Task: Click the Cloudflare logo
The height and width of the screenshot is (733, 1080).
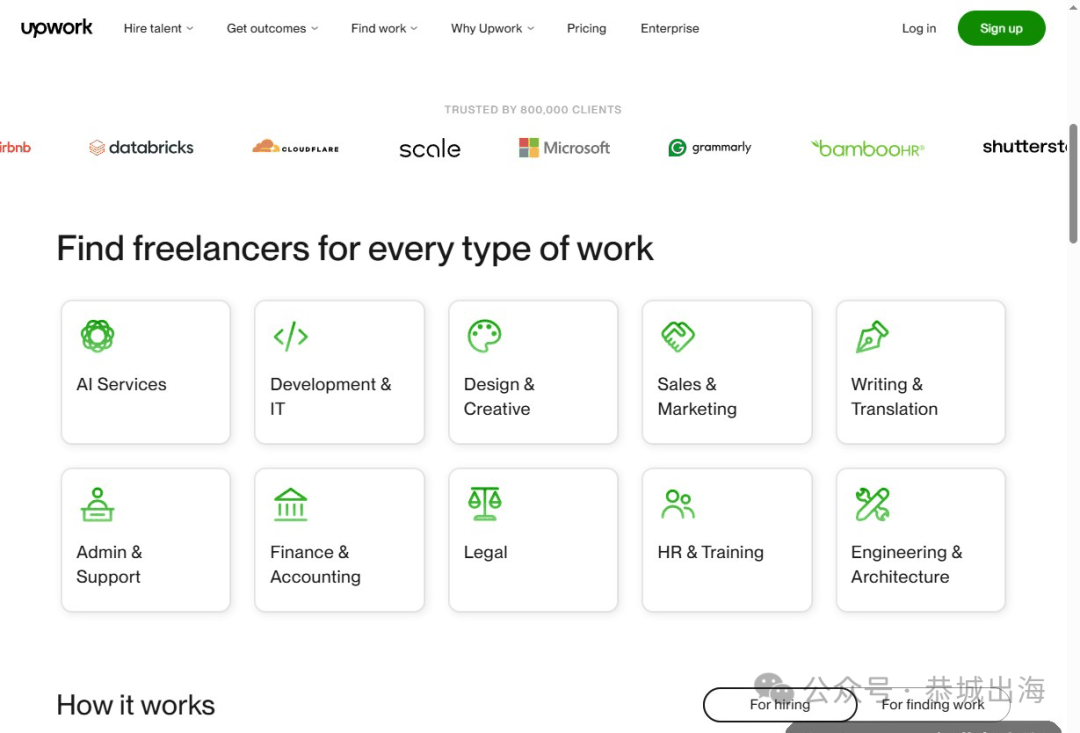Action: click(295, 147)
